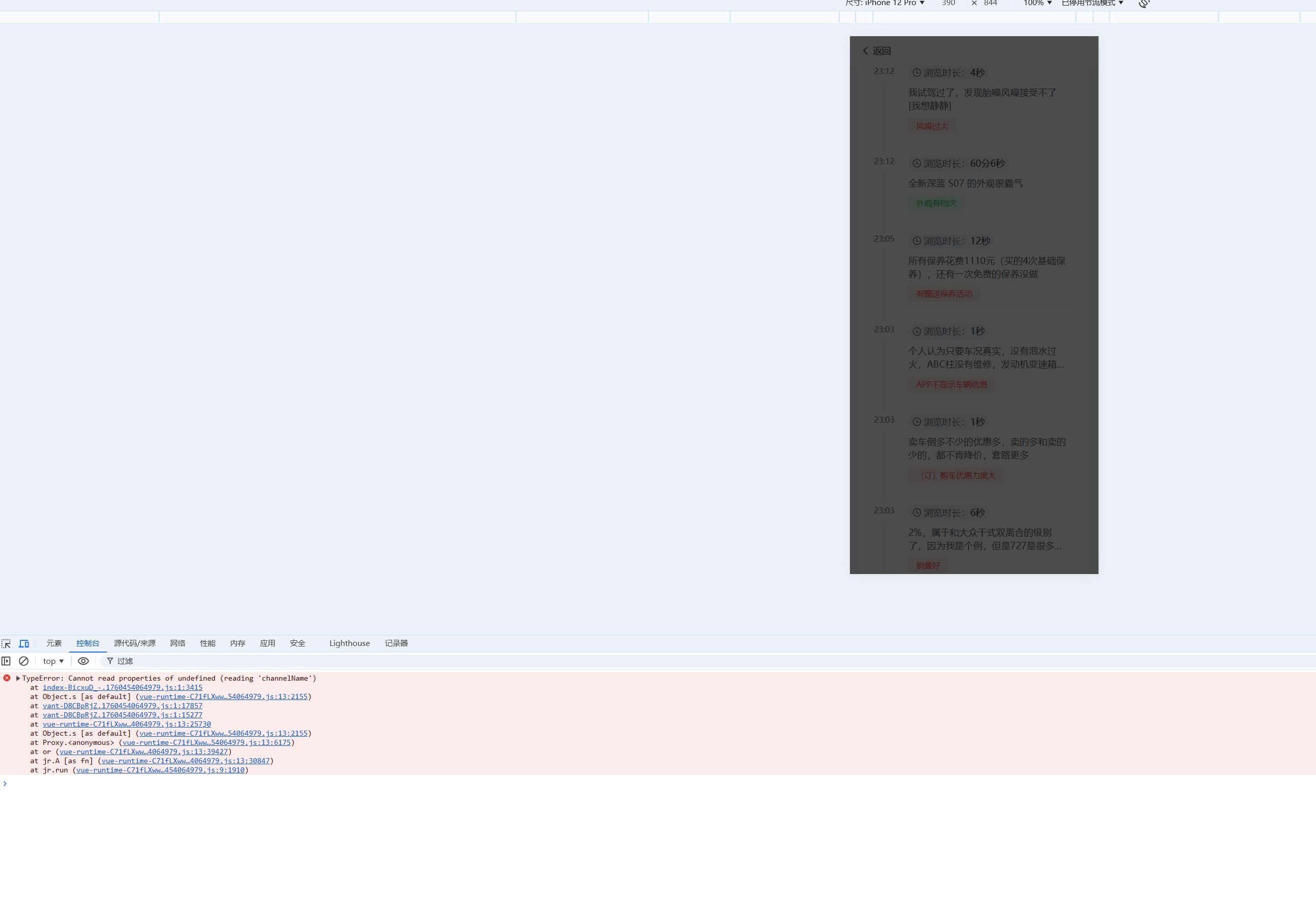Expand the TypeError stack trace arrow
The height and width of the screenshot is (907, 1316).
pyautogui.click(x=18, y=678)
